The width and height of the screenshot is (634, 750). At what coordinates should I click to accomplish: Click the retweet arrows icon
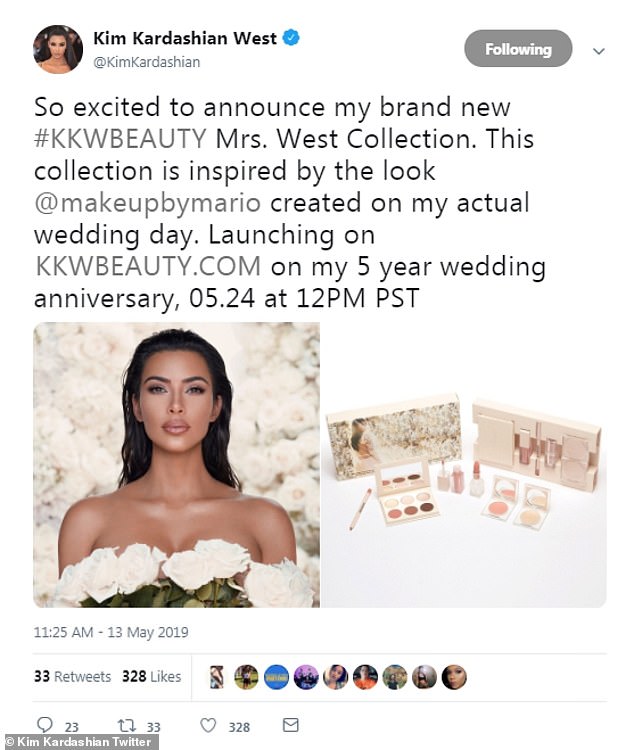pyautogui.click(x=124, y=725)
